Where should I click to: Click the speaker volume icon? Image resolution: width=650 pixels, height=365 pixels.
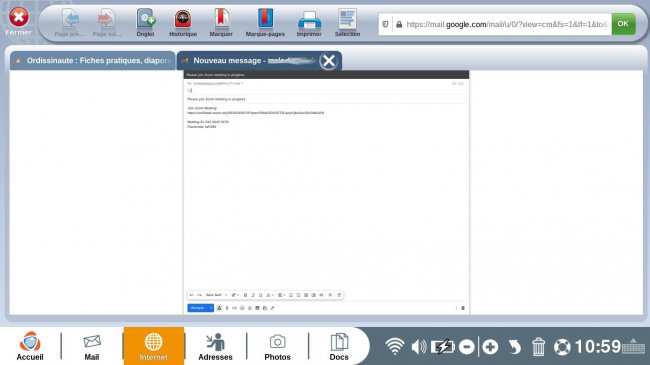click(419, 346)
